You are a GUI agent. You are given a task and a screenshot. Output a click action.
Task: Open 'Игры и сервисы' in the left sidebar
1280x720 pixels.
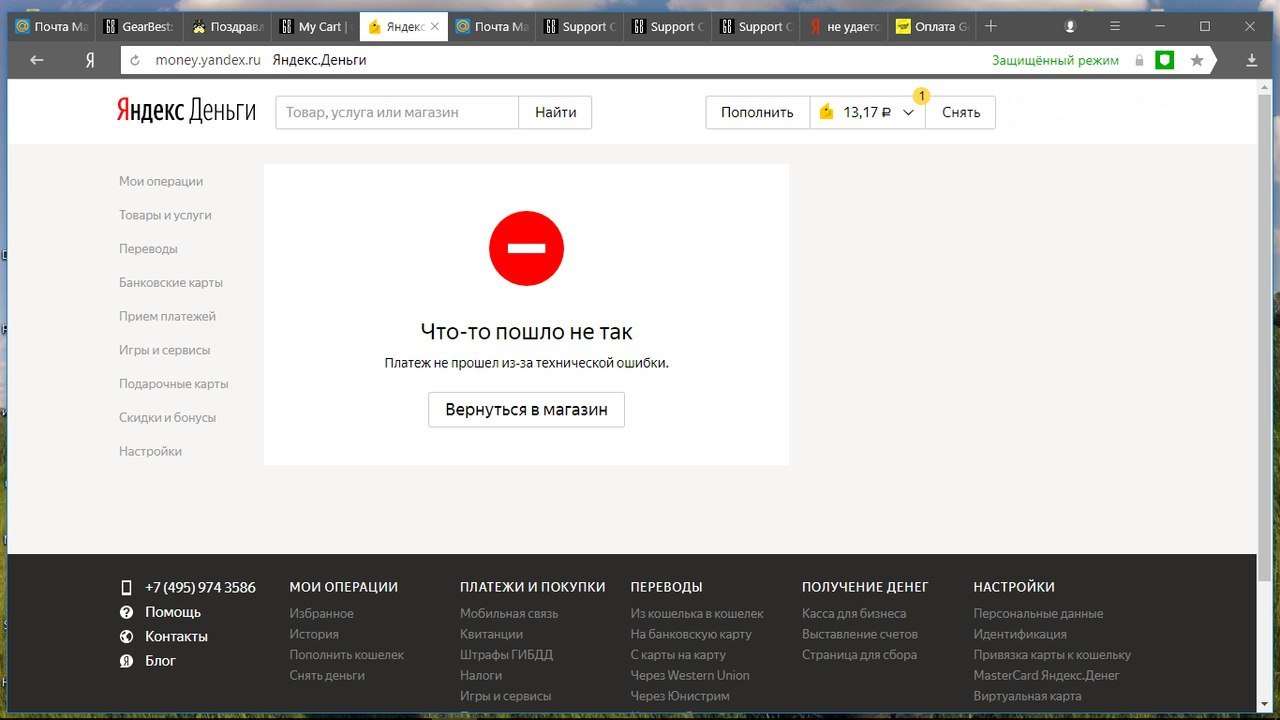pos(165,350)
